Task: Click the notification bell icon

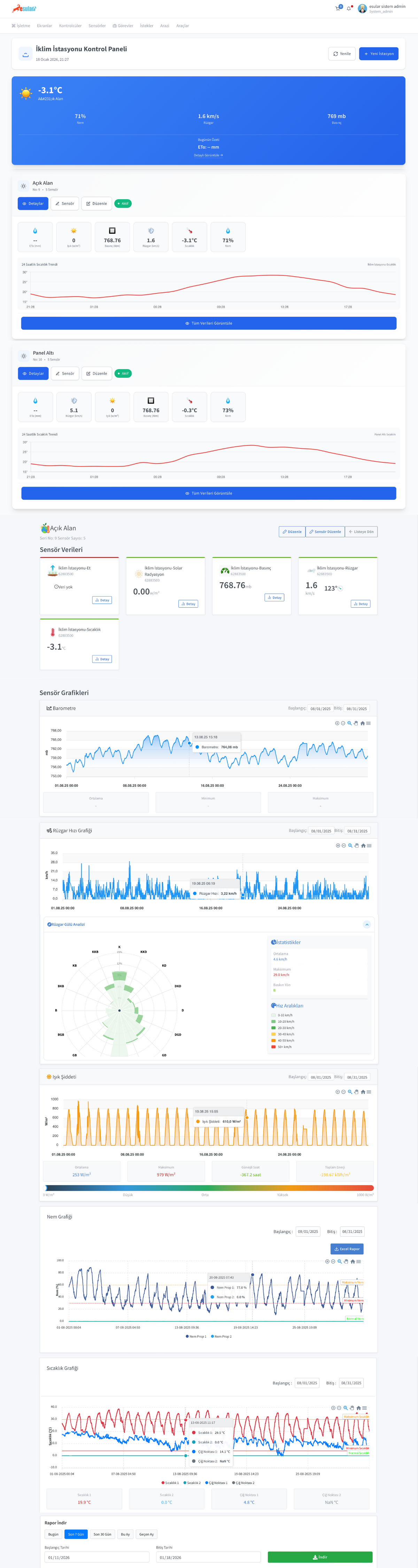Action: (x=349, y=8)
